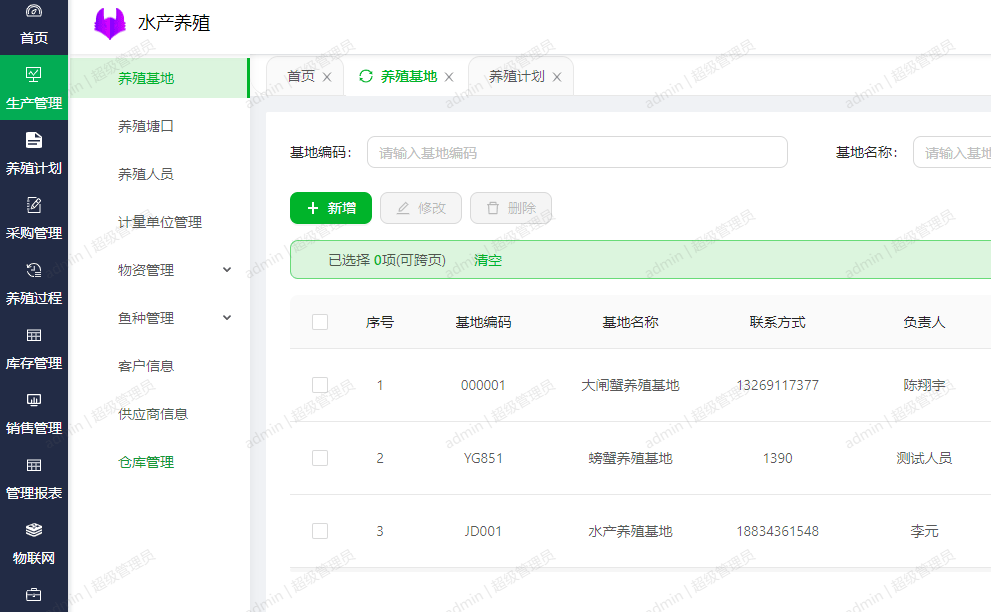Click base code JD001 cell
The image size is (991, 612).
pos(483,531)
